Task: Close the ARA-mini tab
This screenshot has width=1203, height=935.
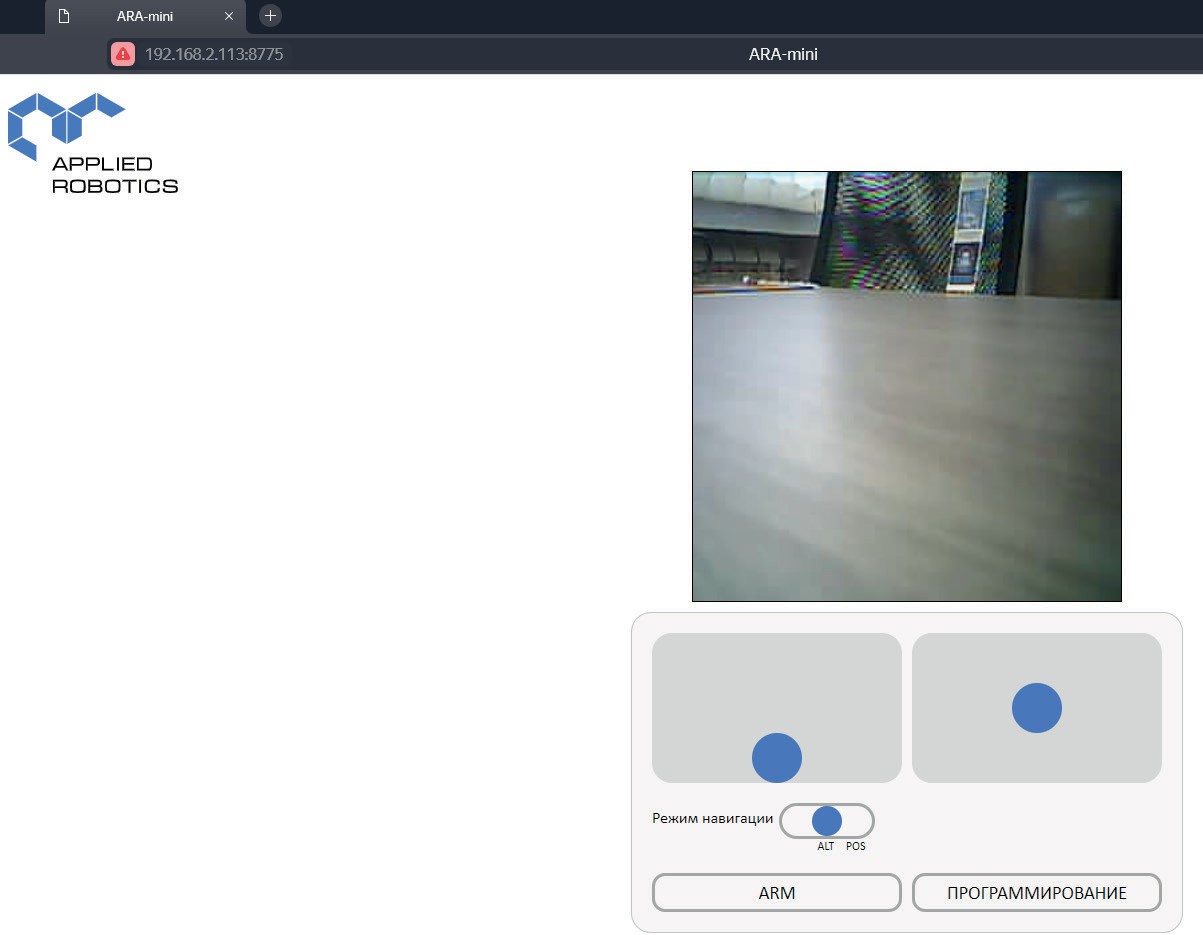Action: (x=229, y=16)
